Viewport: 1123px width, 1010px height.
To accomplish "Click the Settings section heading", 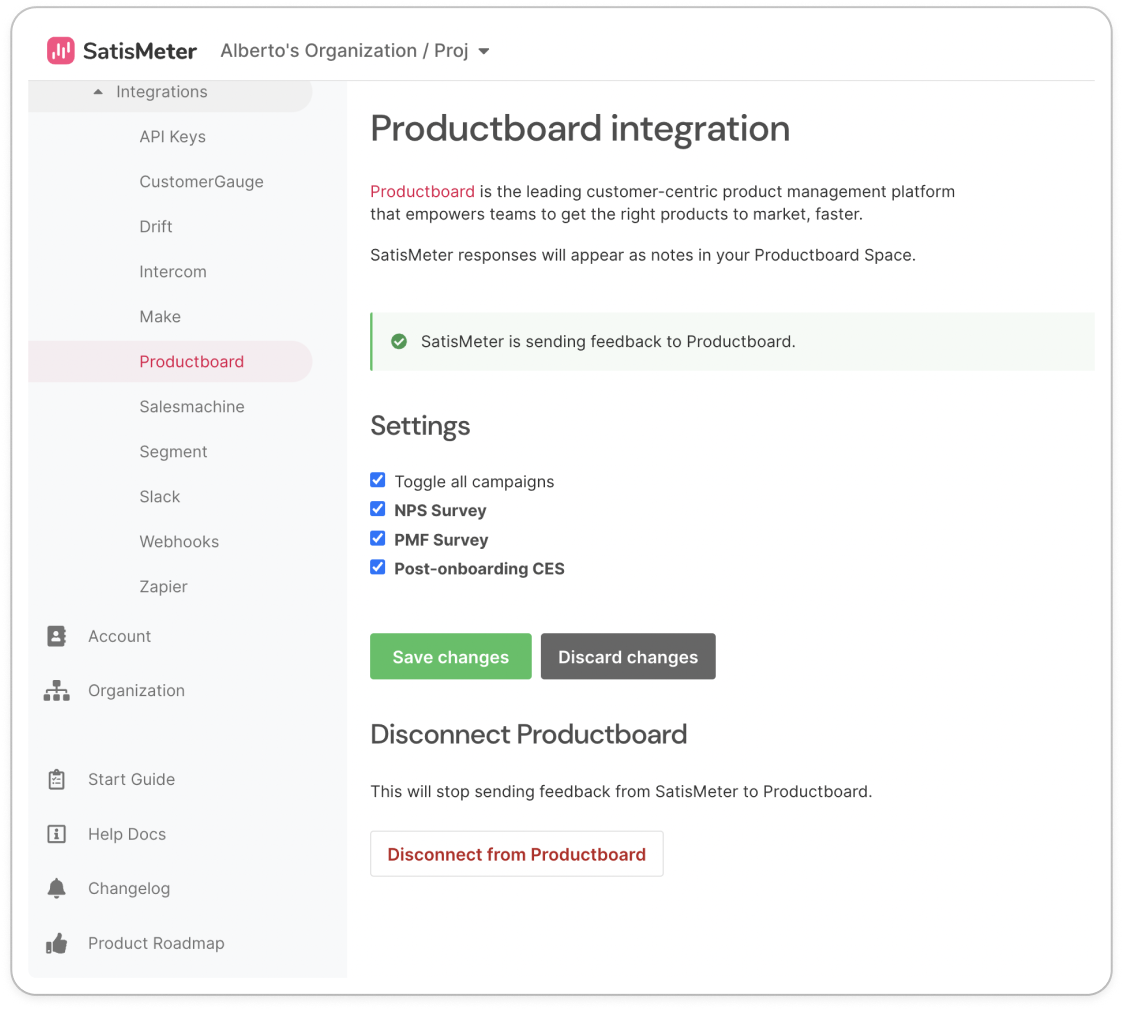I will (420, 426).
